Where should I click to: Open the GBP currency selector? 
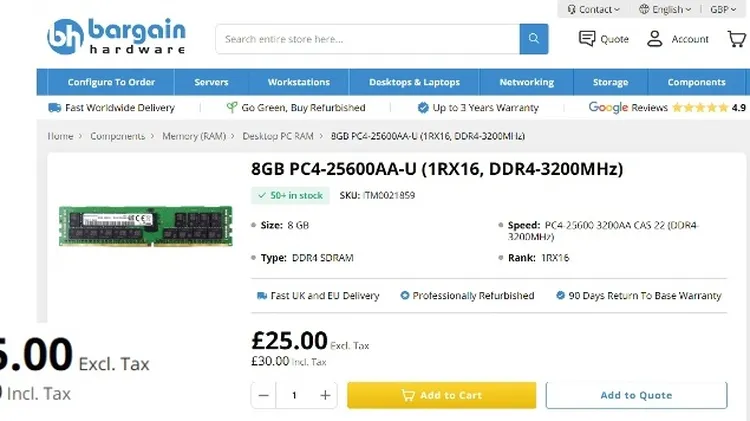[x=723, y=9]
